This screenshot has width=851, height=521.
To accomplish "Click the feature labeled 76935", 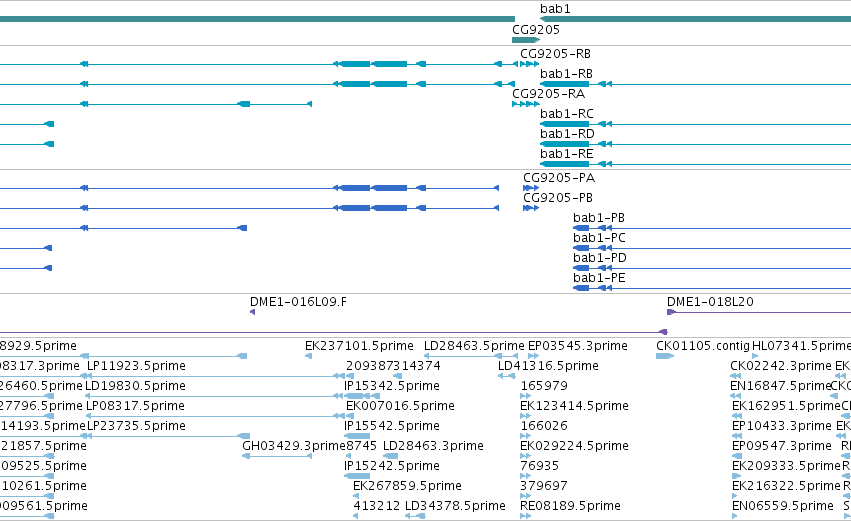I will click(539, 467).
